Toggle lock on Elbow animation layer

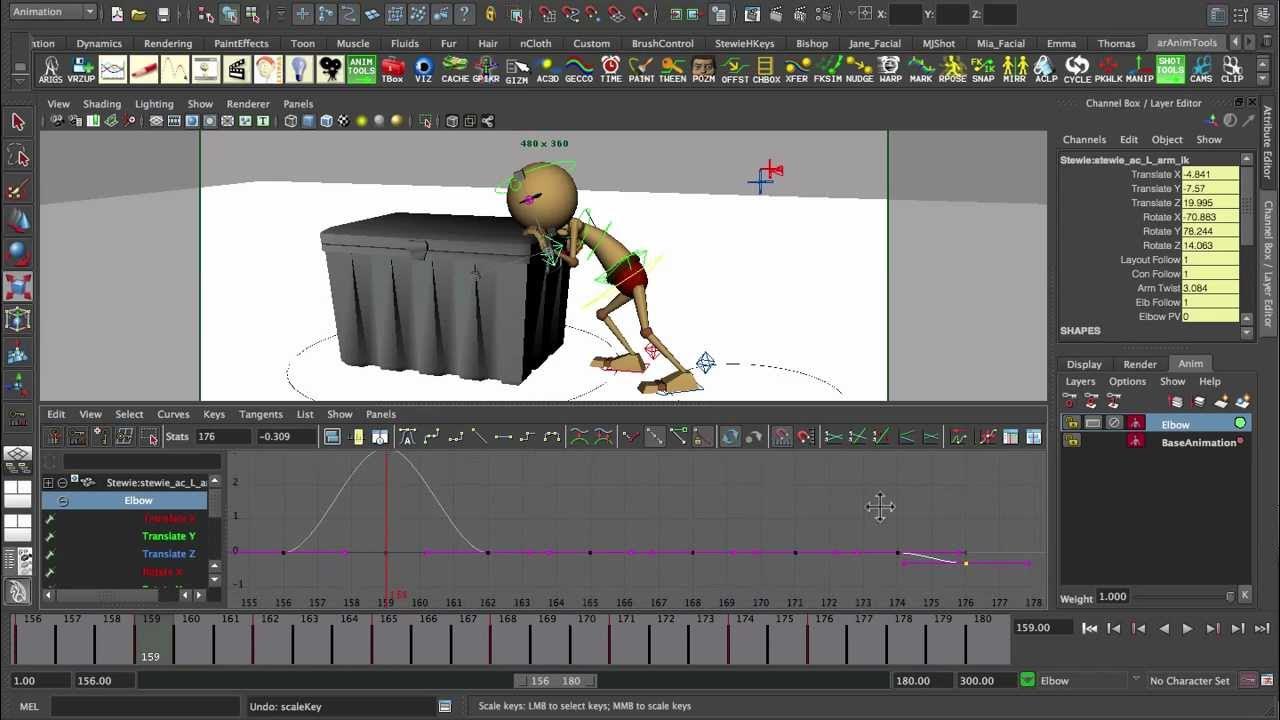click(1072, 424)
